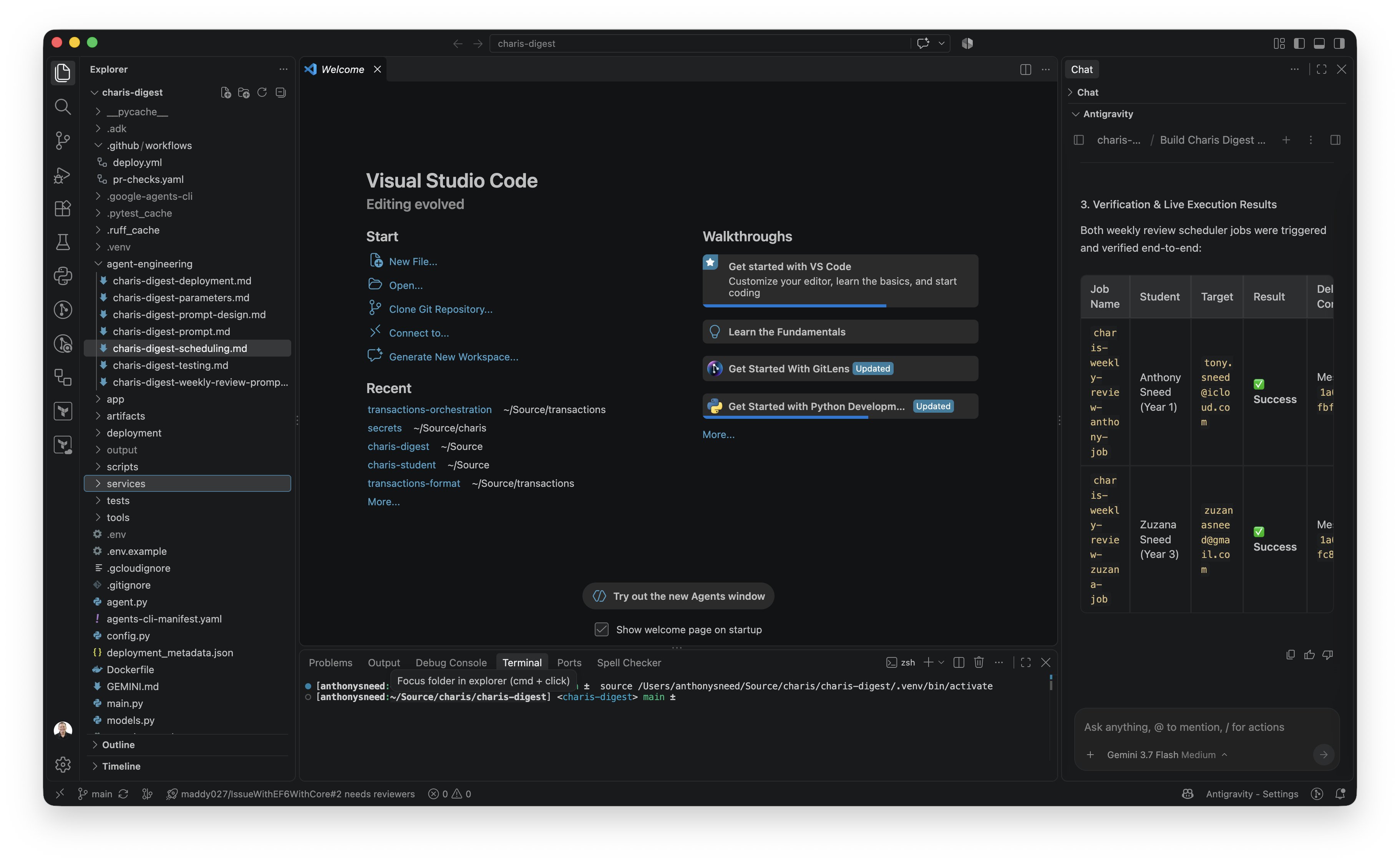Click Generate New Workspace... link

click(x=454, y=357)
